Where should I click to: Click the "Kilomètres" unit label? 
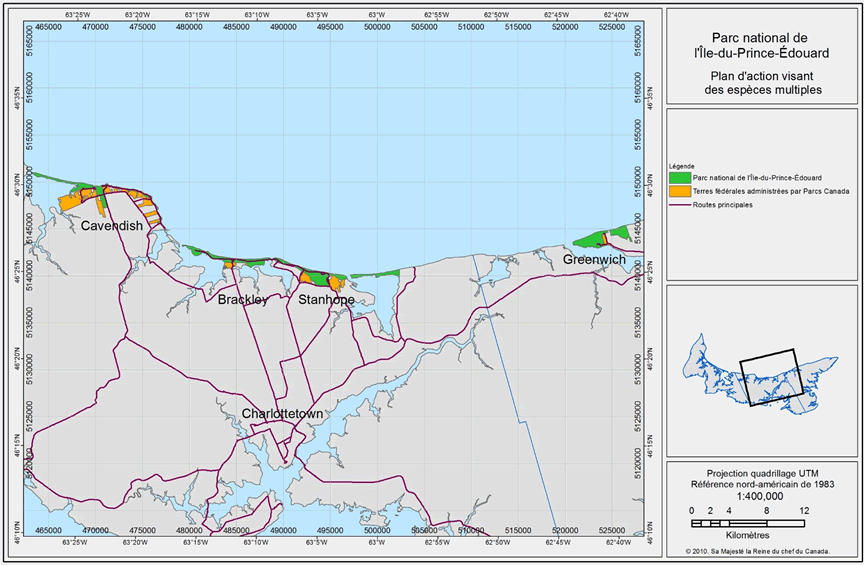tap(760, 537)
